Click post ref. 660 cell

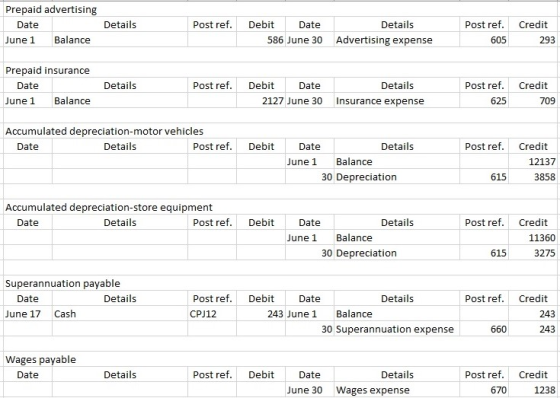[x=484, y=329]
